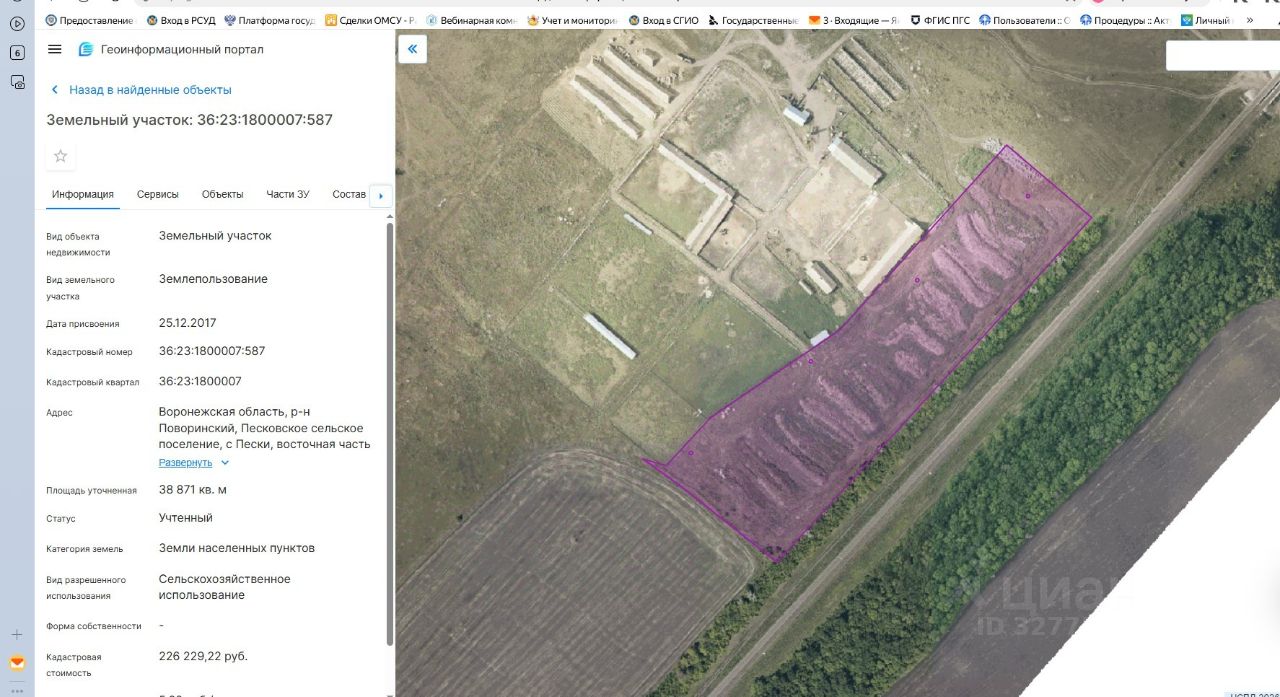Select the Земли населенных пунктов value
Screen dimensions: 1280x697
[x=237, y=548]
